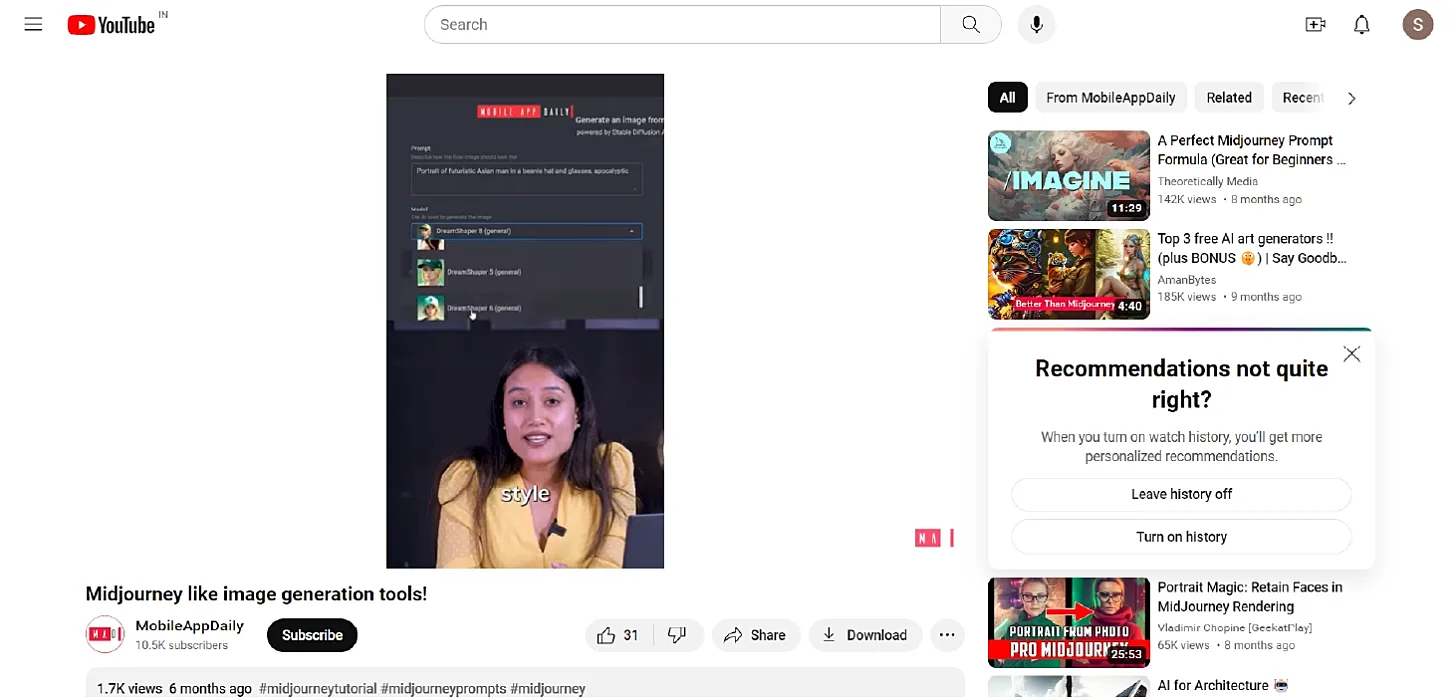The height and width of the screenshot is (700, 1455).
Task: Open MobileAppDaily channel avatar
Action: coord(105,635)
